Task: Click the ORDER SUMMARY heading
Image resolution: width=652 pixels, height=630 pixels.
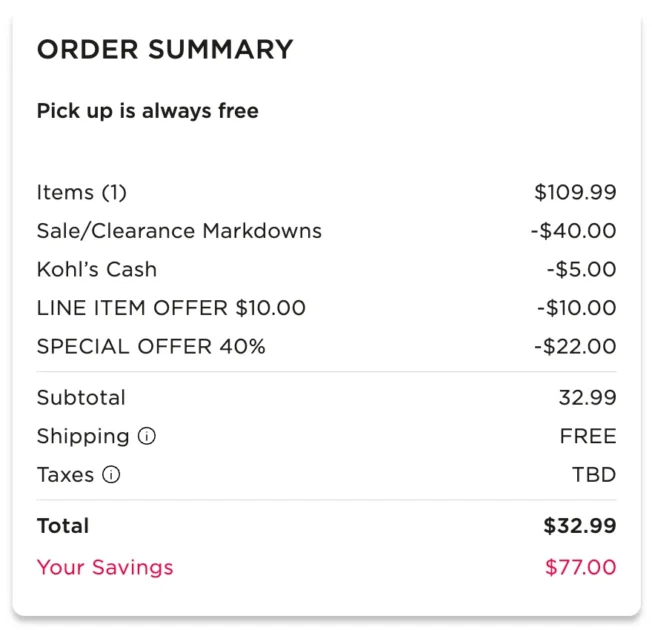Action: click(x=165, y=50)
